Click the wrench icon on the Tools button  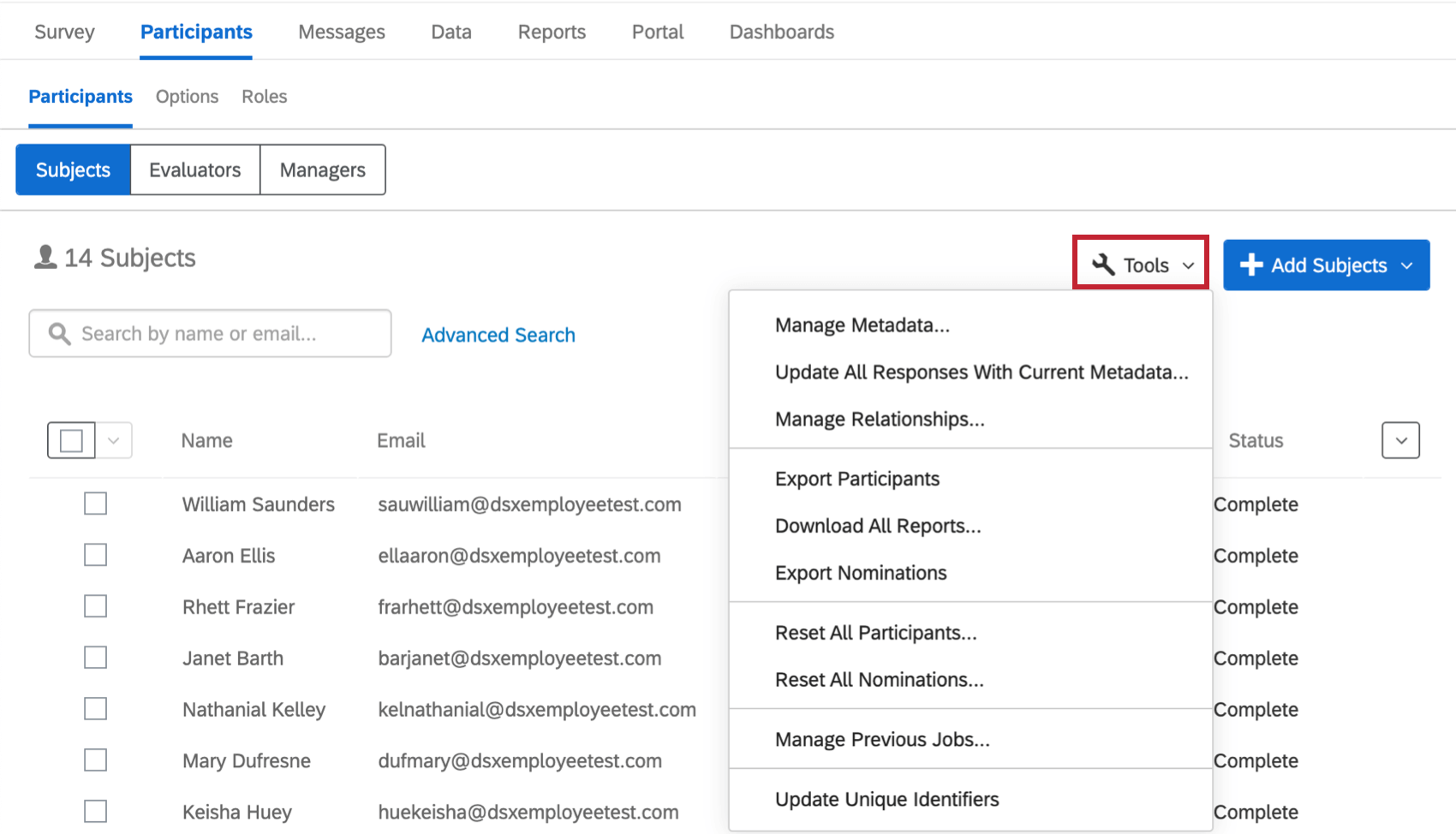(x=1104, y=265)
